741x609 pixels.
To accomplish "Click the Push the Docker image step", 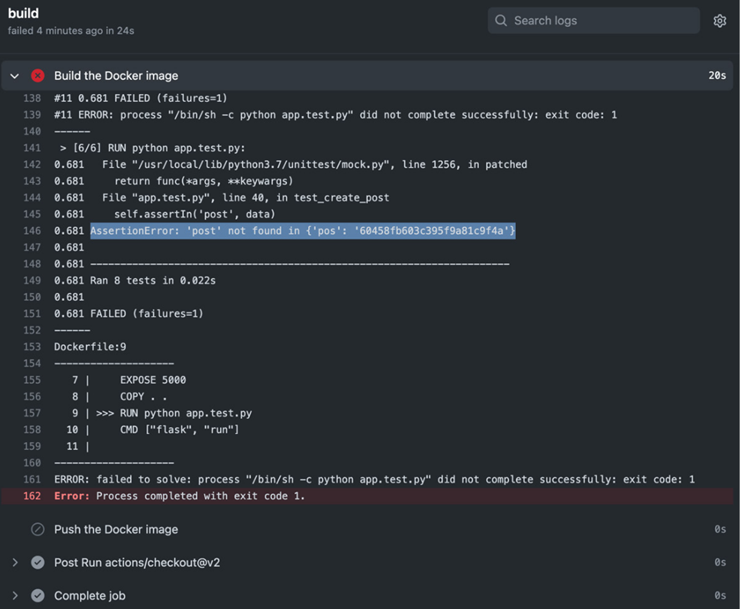I will tap(116, 529).
